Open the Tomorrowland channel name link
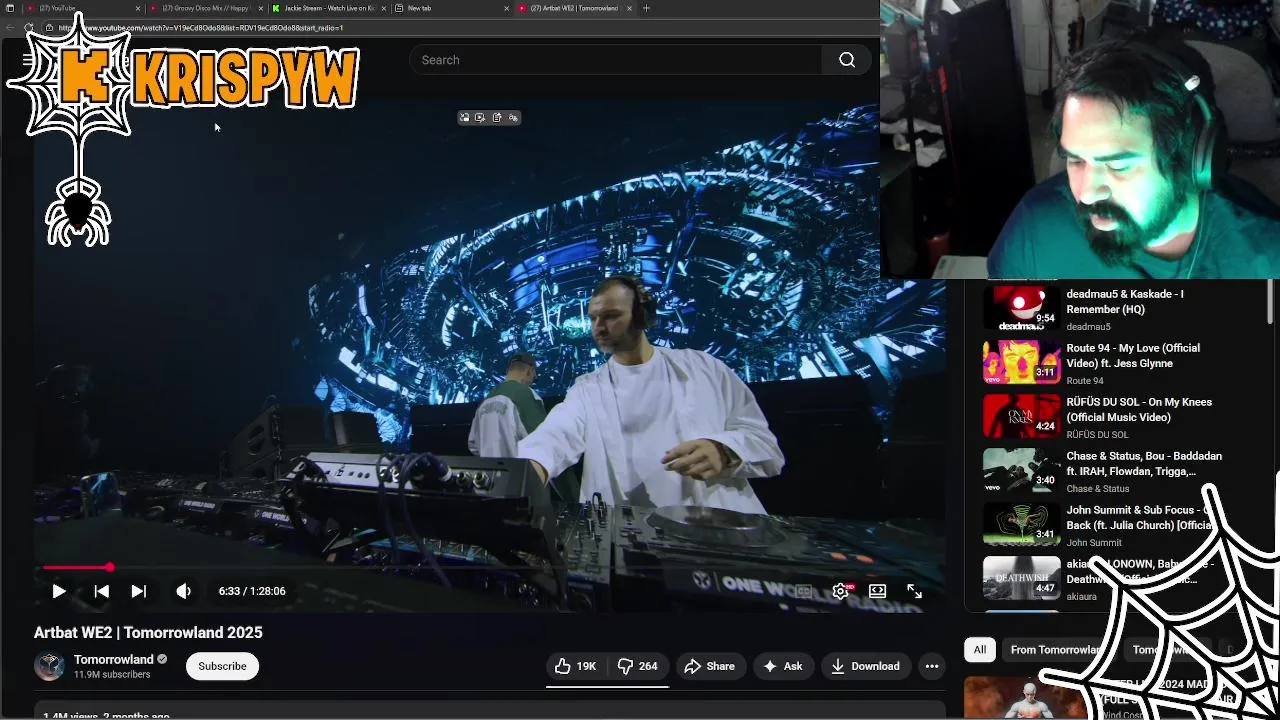This screenshot has width=1280, height=720. [114, 660]
